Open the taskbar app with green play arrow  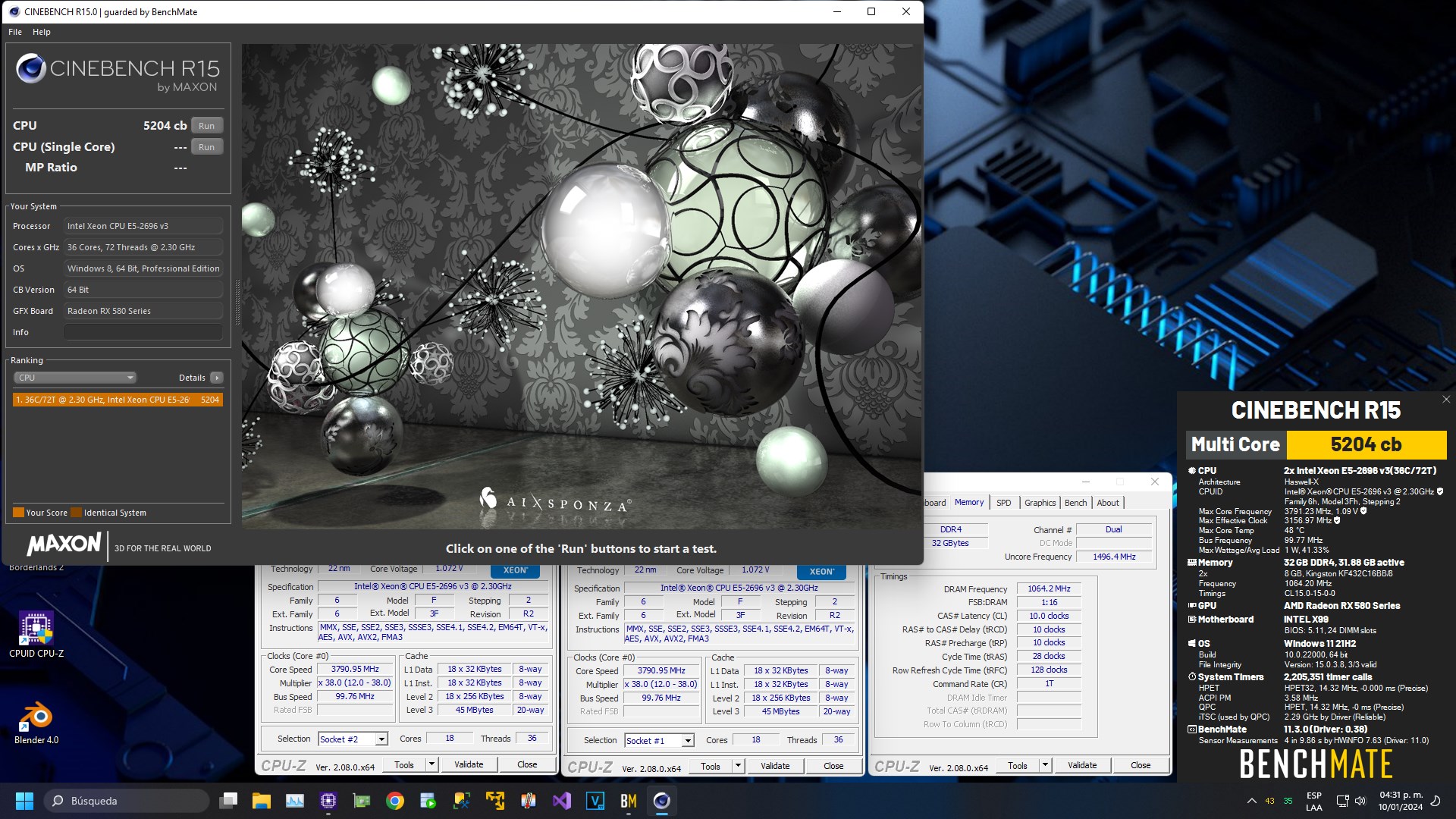pyautogui.click(x=428, y=801)
